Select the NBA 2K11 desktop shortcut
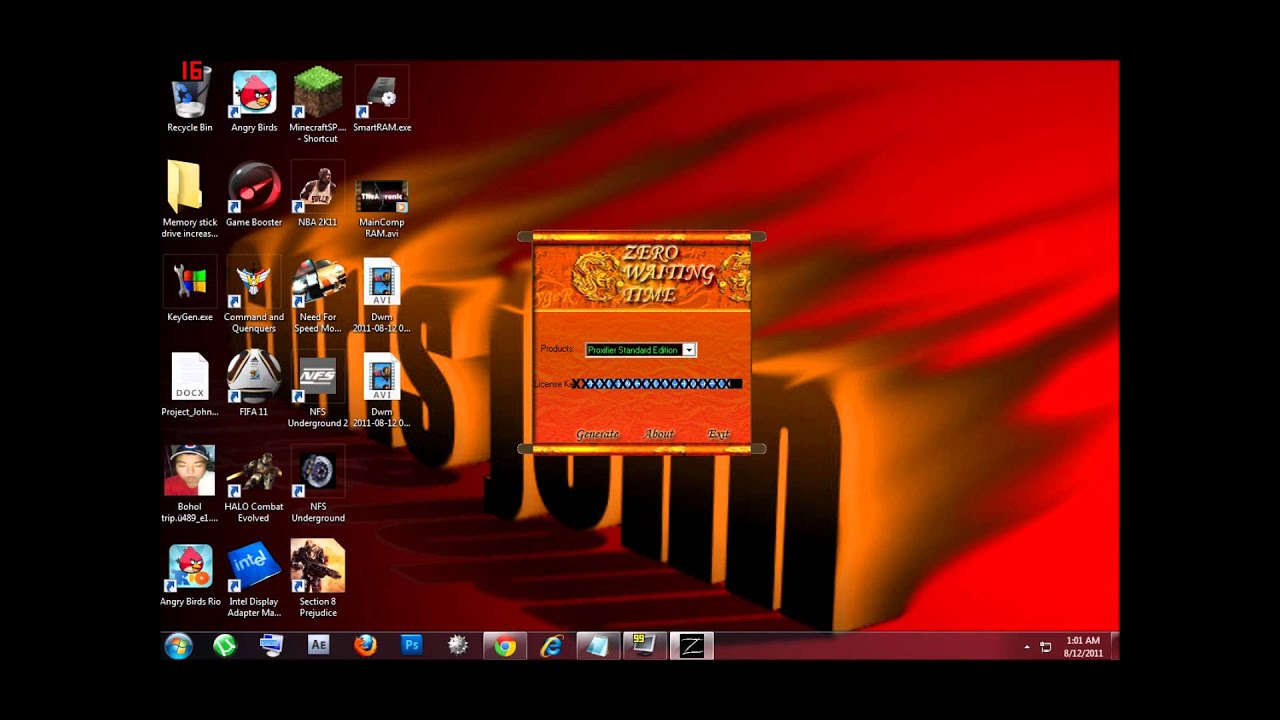 coord(317,193)
